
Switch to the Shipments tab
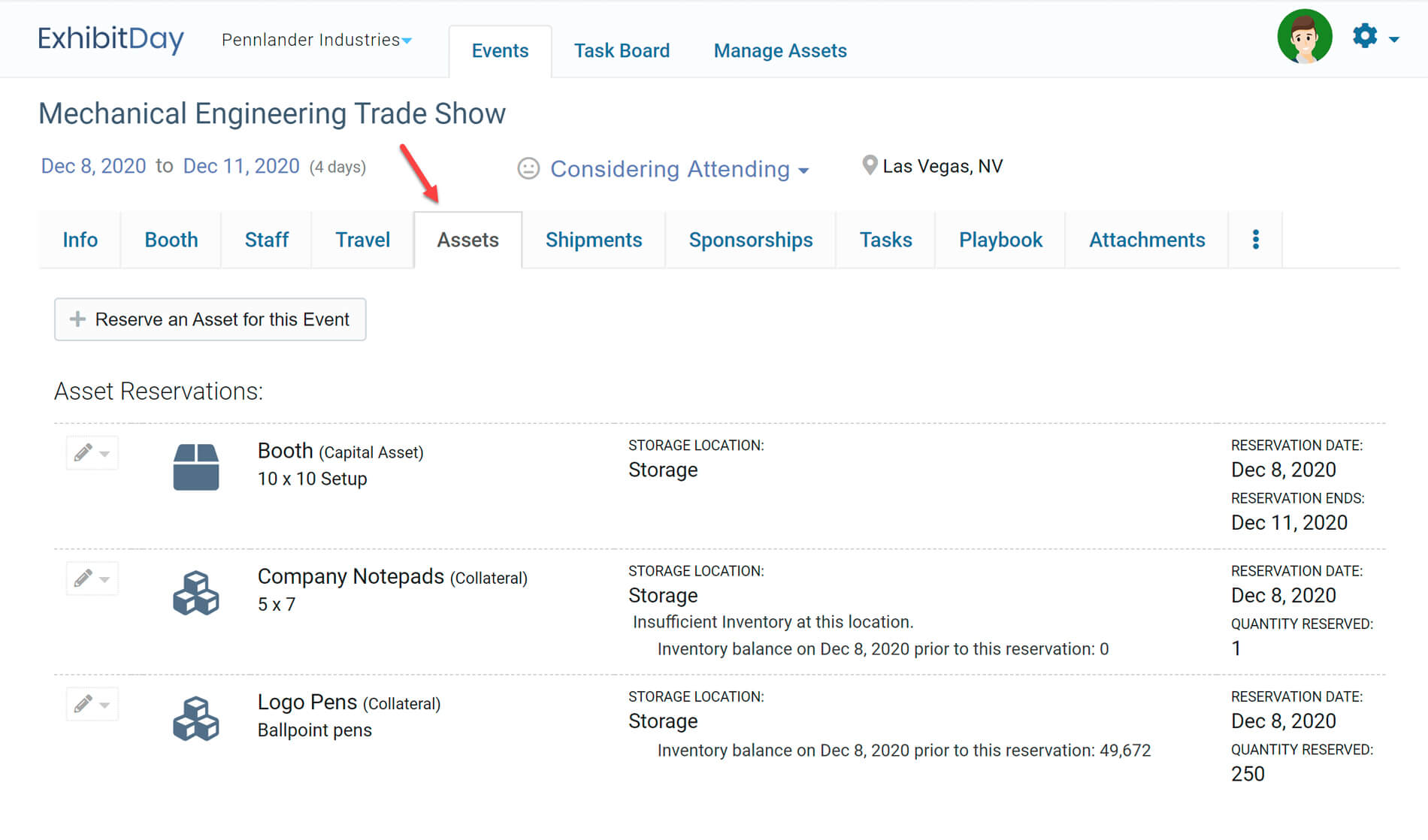click(593, 240)
